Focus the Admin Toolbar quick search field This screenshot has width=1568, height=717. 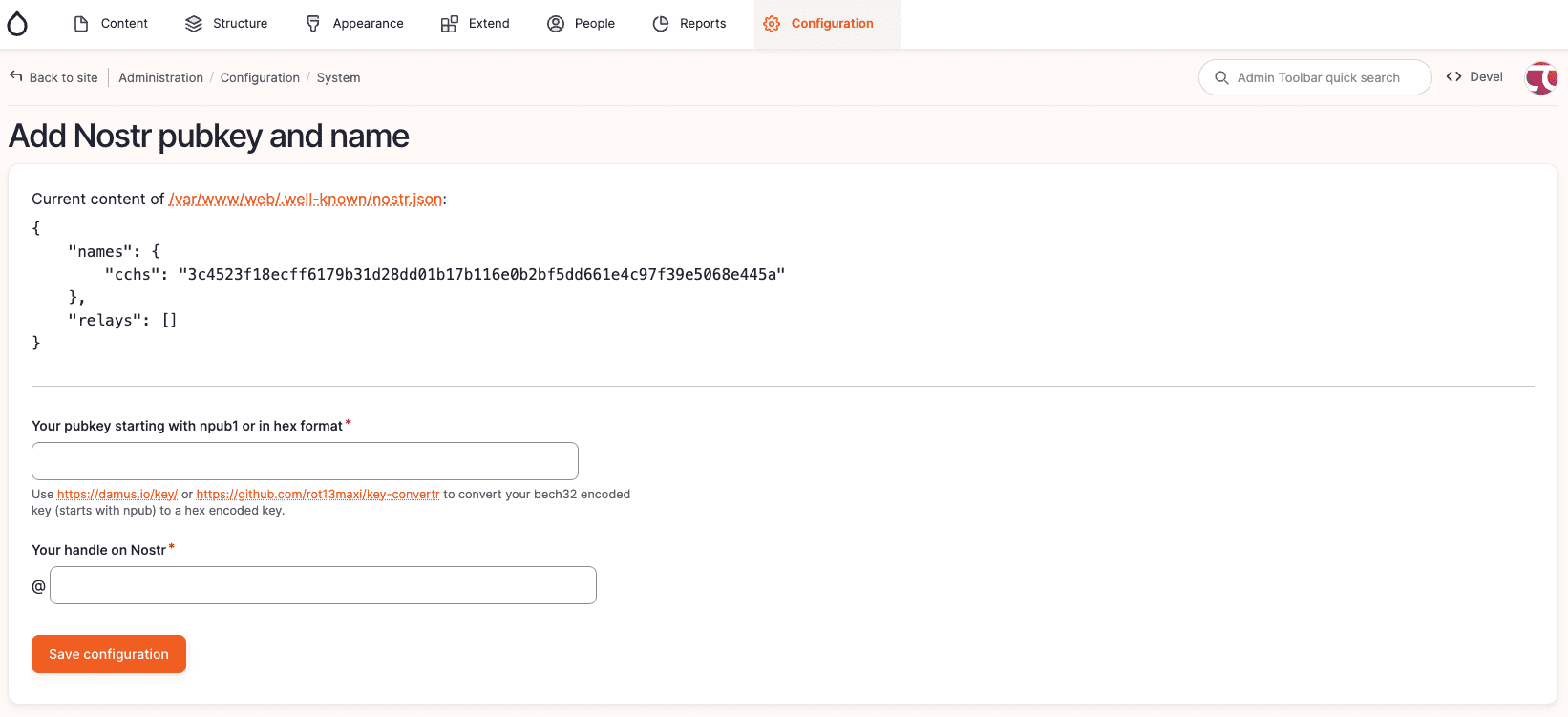point(1315,77)
